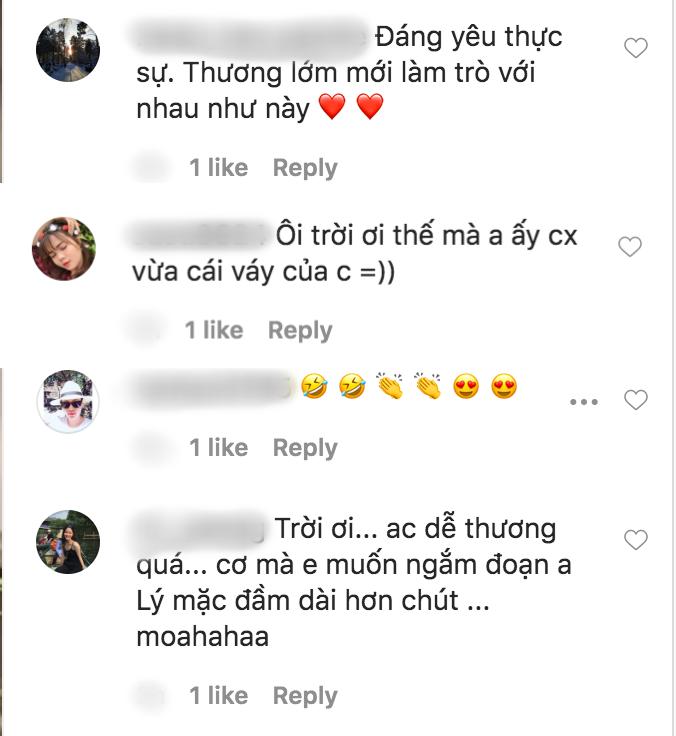Like the 'Trời ơi... ac dễ thương' comment
Image resolution: width=676 pixels, height=736 pixels.
tap(636, 539)
